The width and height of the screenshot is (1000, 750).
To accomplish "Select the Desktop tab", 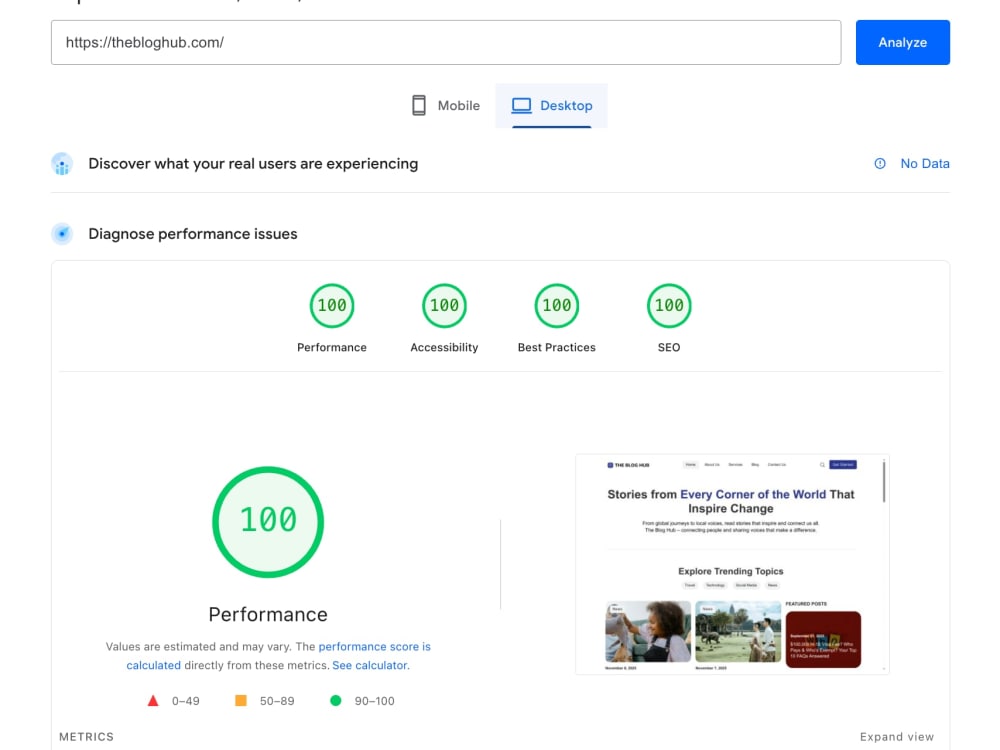I will pyautogui.click(x=552, y=105).
